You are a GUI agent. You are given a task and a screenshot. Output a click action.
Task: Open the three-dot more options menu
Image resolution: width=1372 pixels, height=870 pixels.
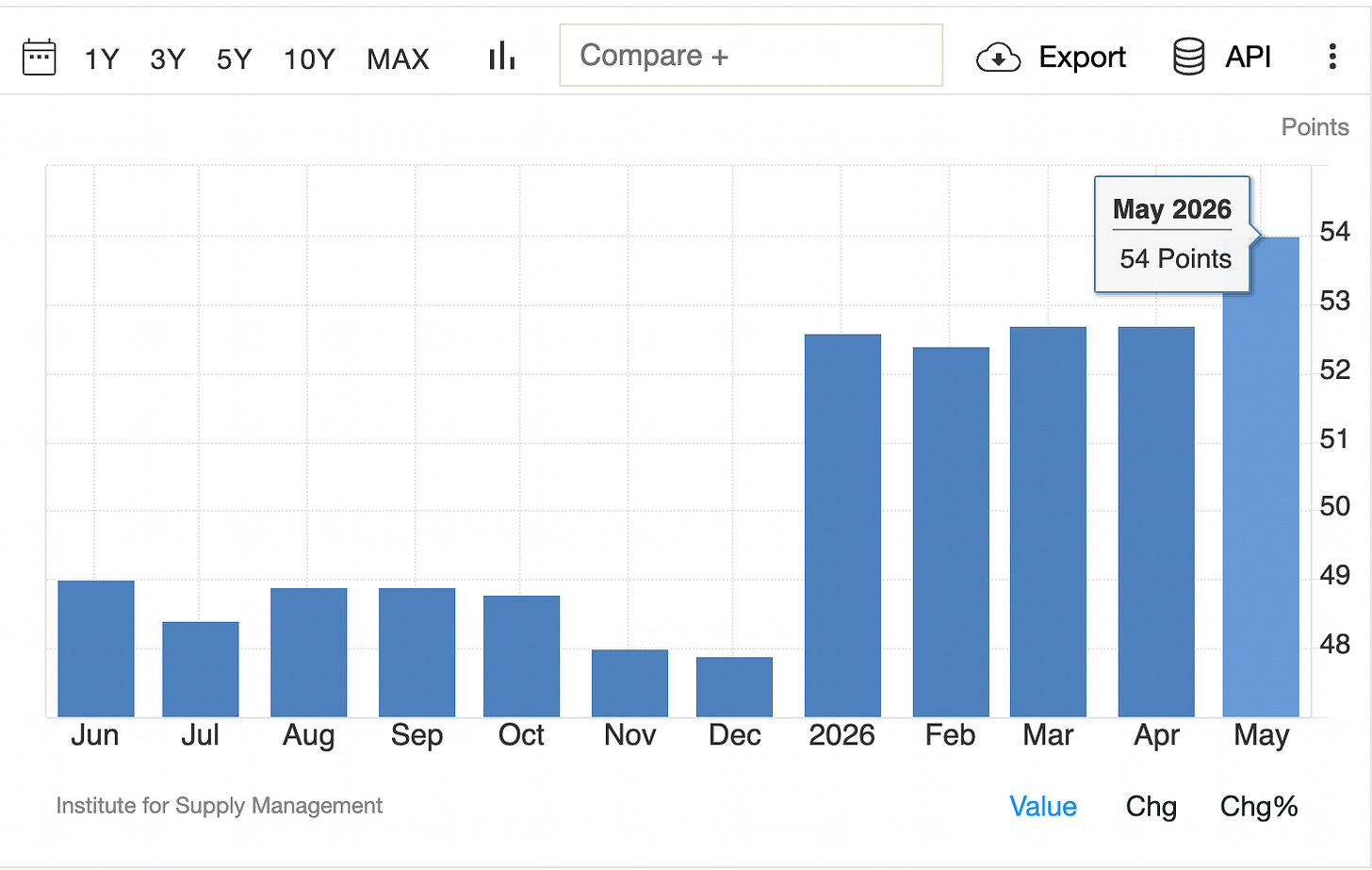(1332, 57)
